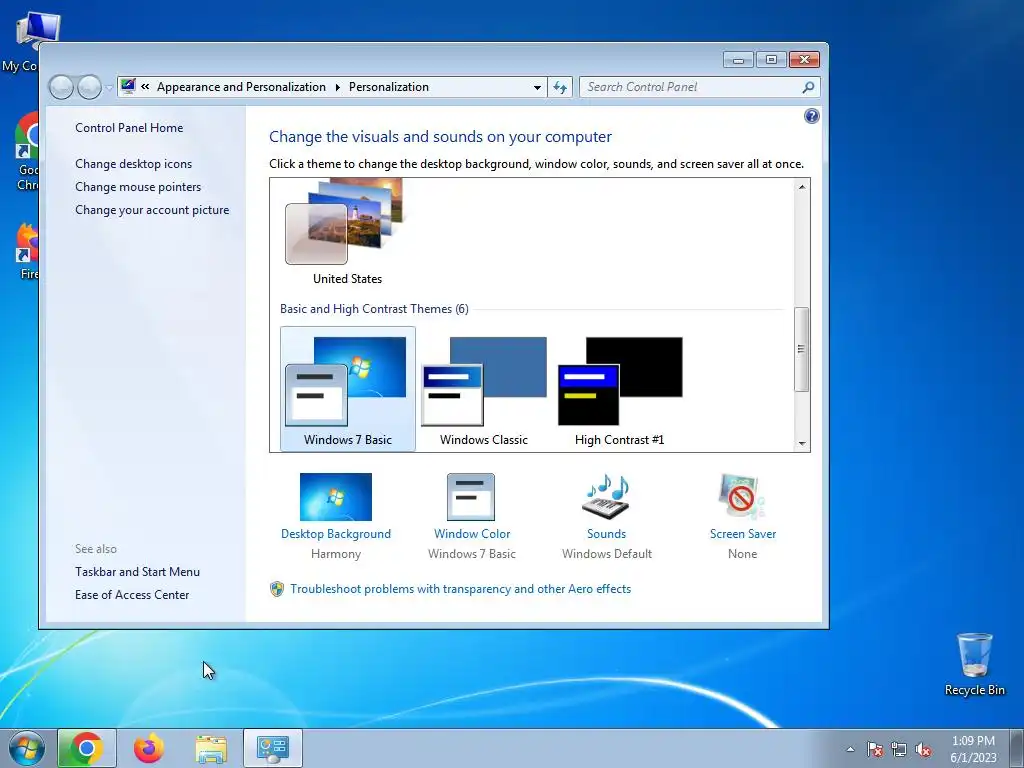The image size is (1024, 768).
Task: Select the United States theme
Action: coord(347,233)
